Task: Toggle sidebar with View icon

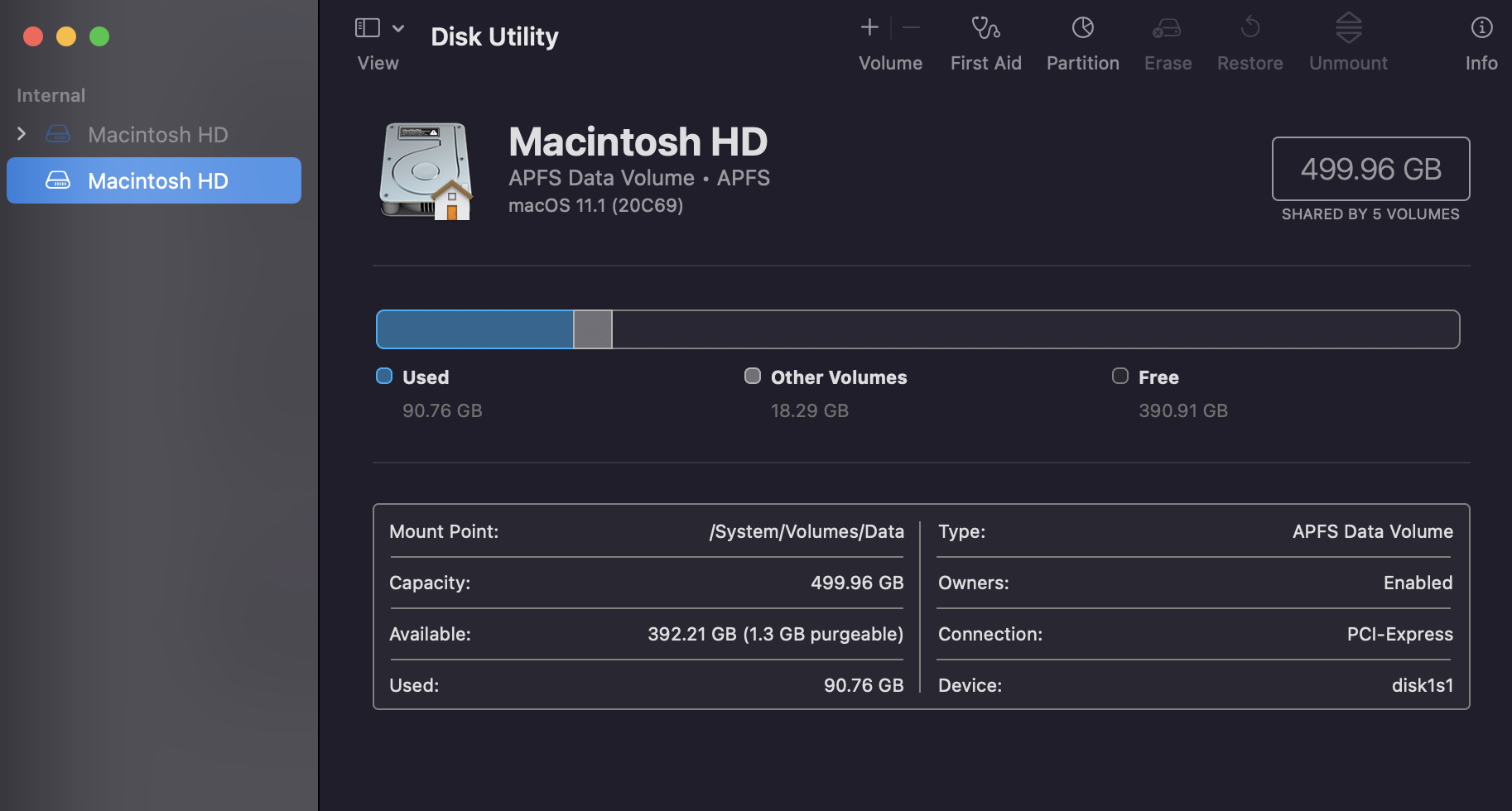Action: coord(367,28)
